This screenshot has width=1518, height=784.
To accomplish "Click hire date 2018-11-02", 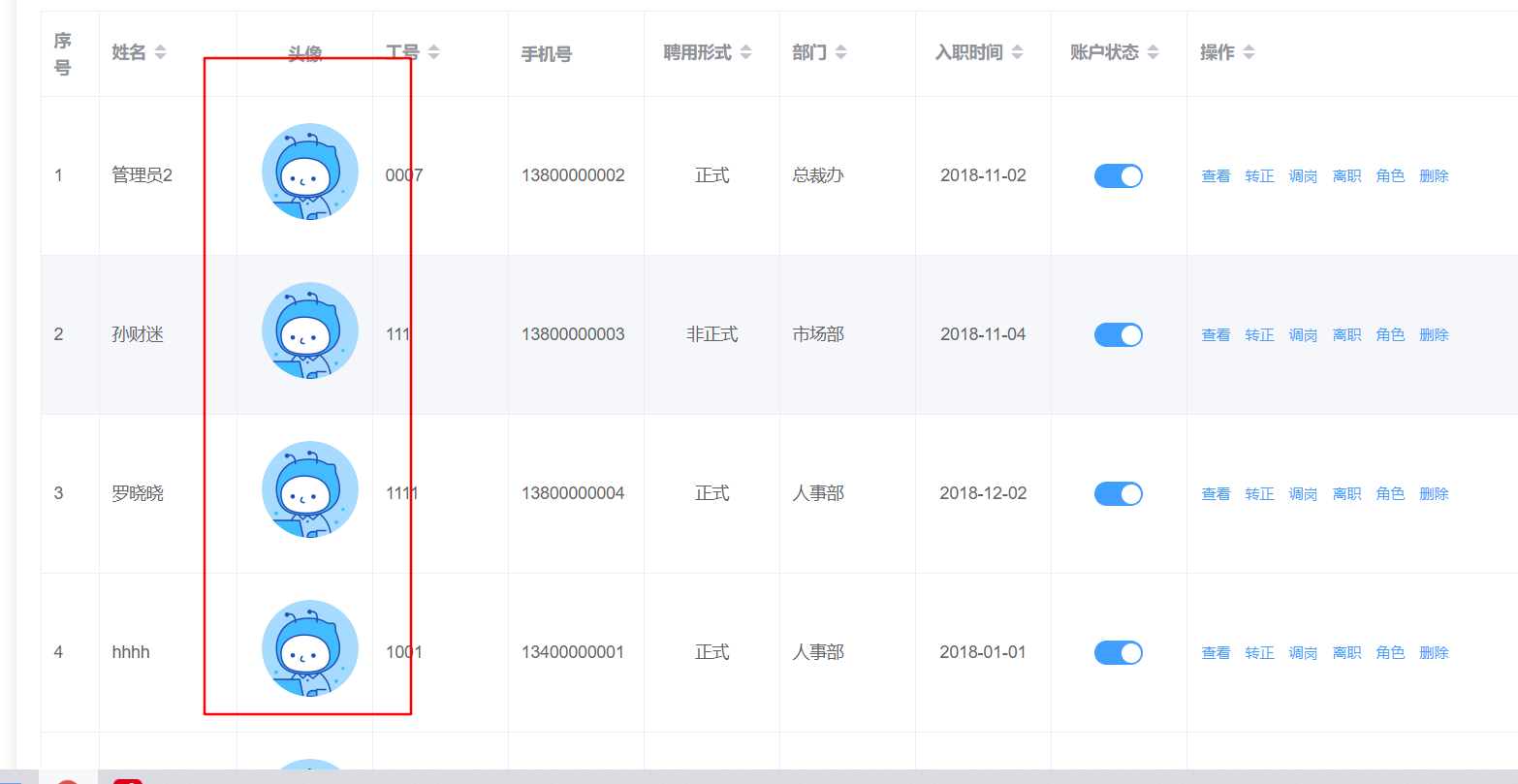I will (x=983, y=175).
